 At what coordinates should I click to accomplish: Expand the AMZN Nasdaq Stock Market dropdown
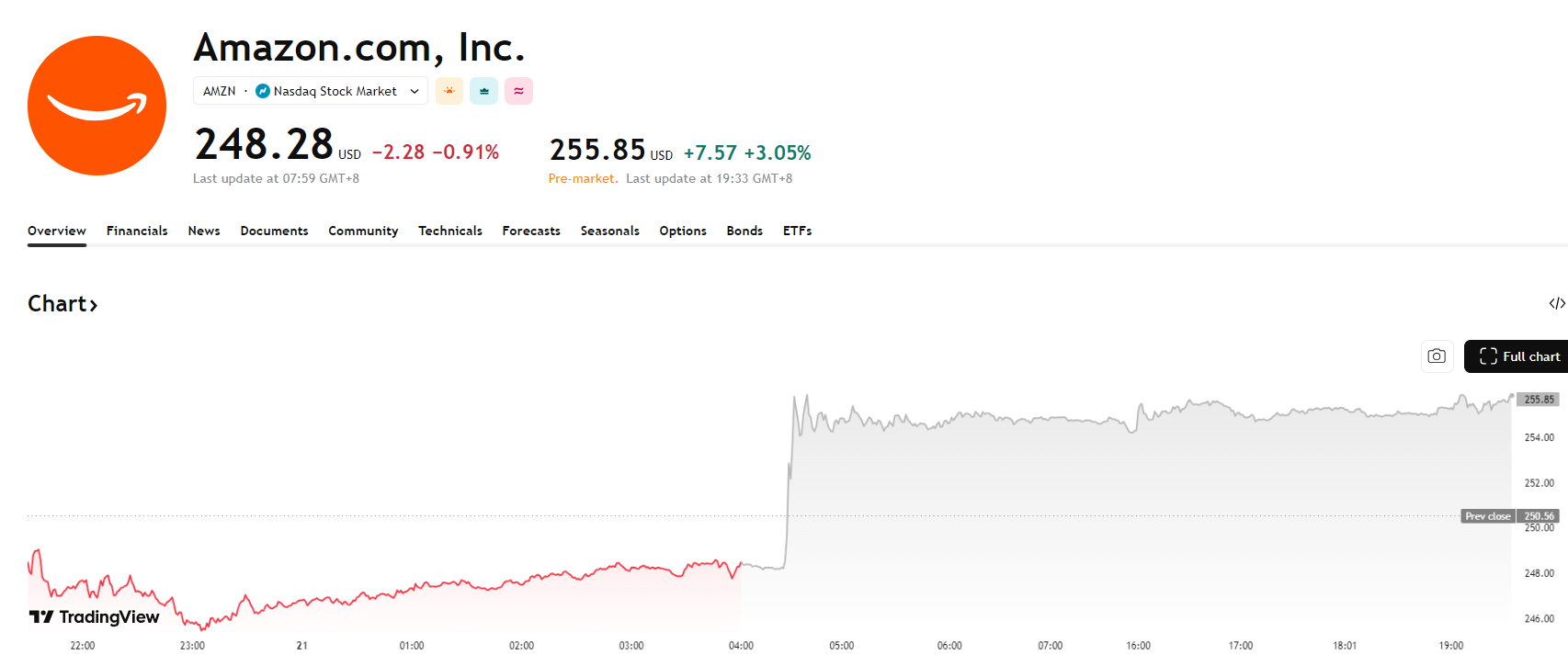(415, 91)
